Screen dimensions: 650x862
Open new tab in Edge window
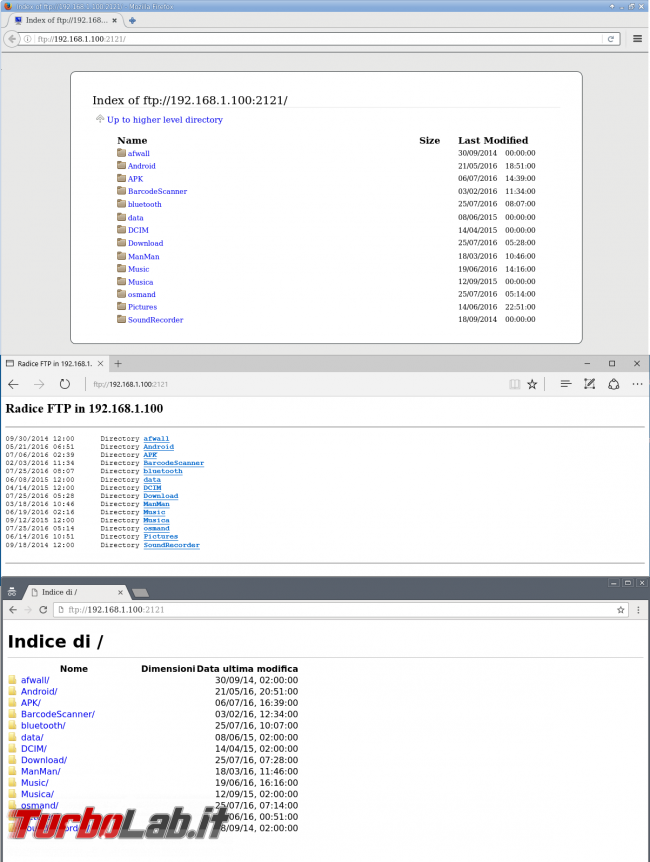[118, 363]
